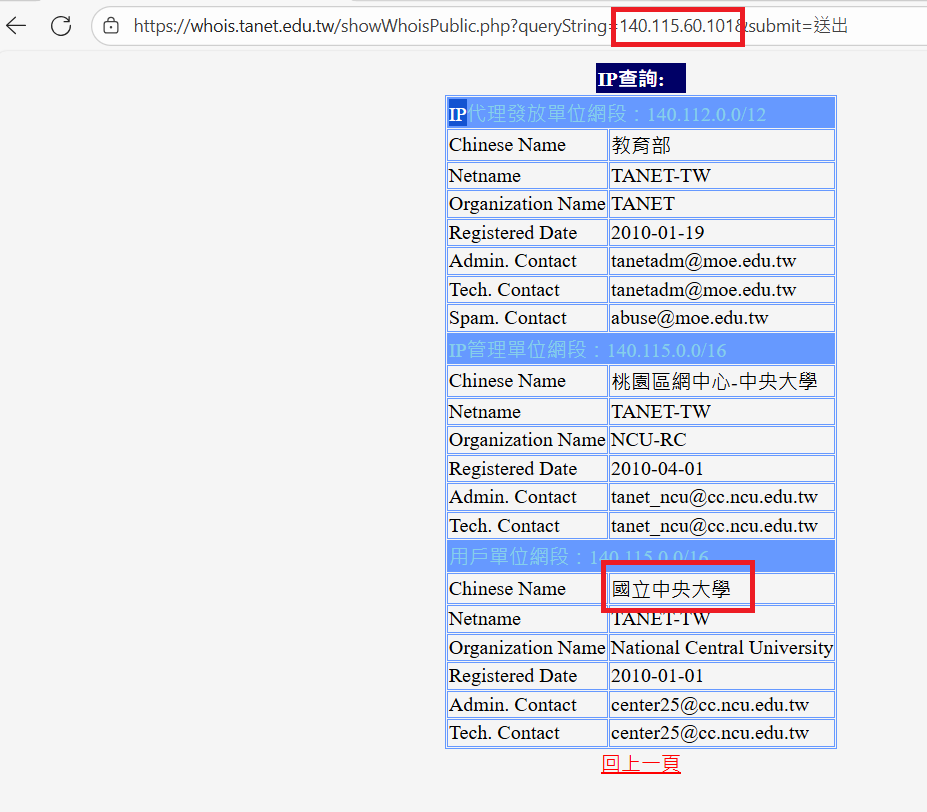Follow the 回上一頁 link
The height and width of the screenshot is (812, 927).
tap(641, 764)
